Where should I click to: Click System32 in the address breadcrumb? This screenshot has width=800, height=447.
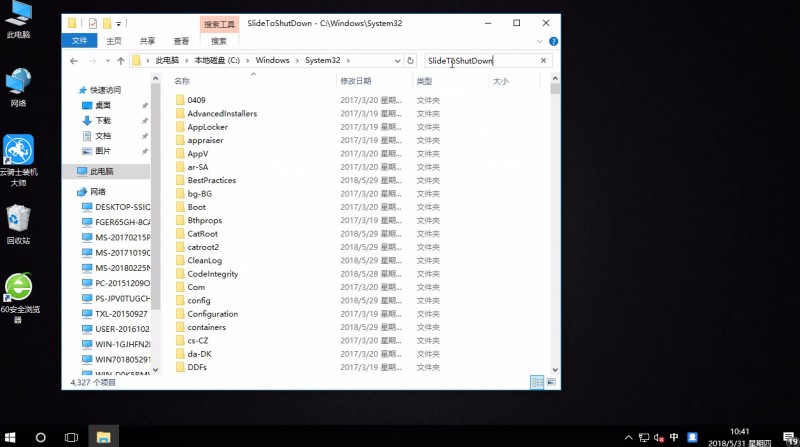(322, 60)
